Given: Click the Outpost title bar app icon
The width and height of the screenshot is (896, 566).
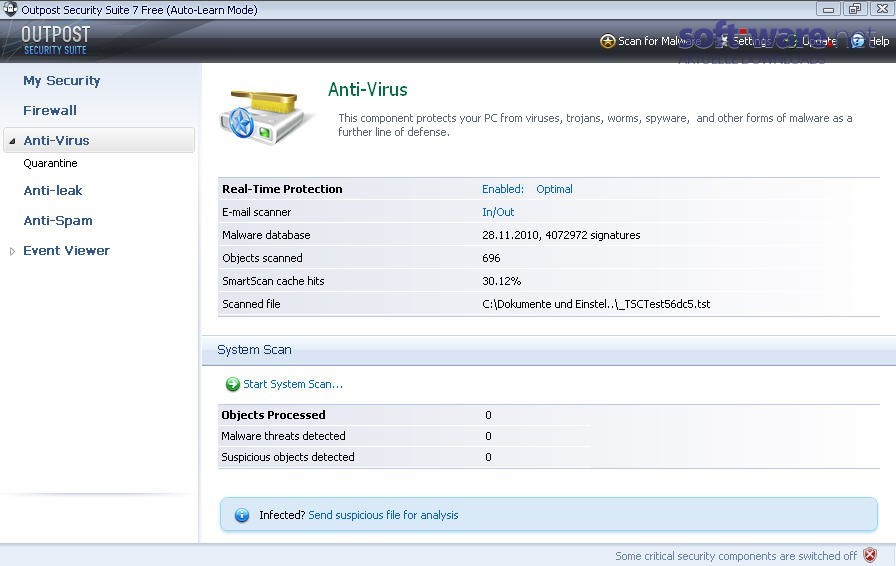Looking at the screenshot, I should coord(10,9).
